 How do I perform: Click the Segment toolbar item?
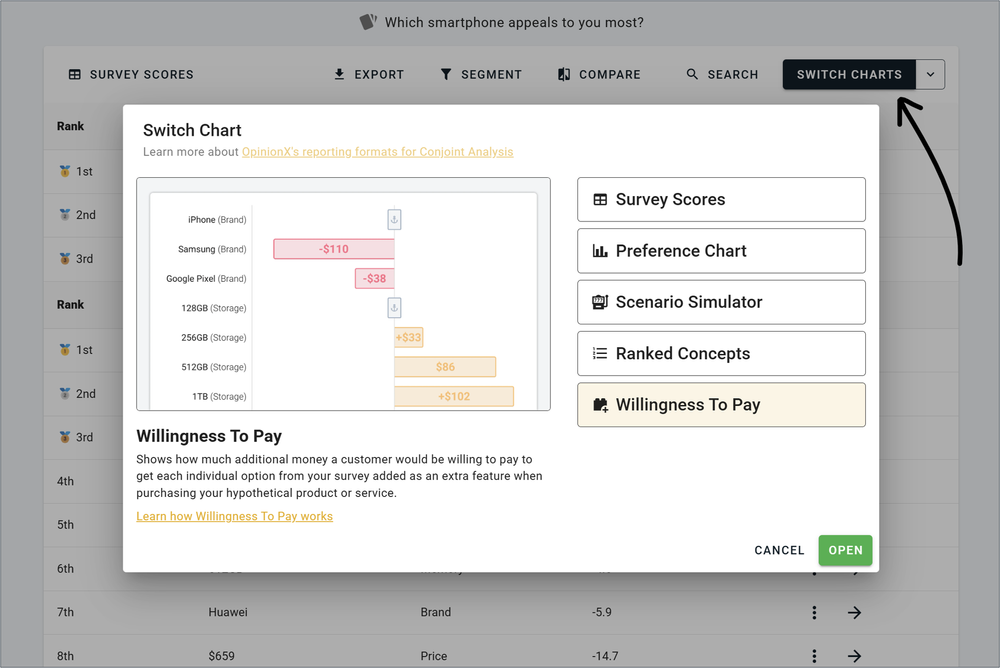point(481,75)
